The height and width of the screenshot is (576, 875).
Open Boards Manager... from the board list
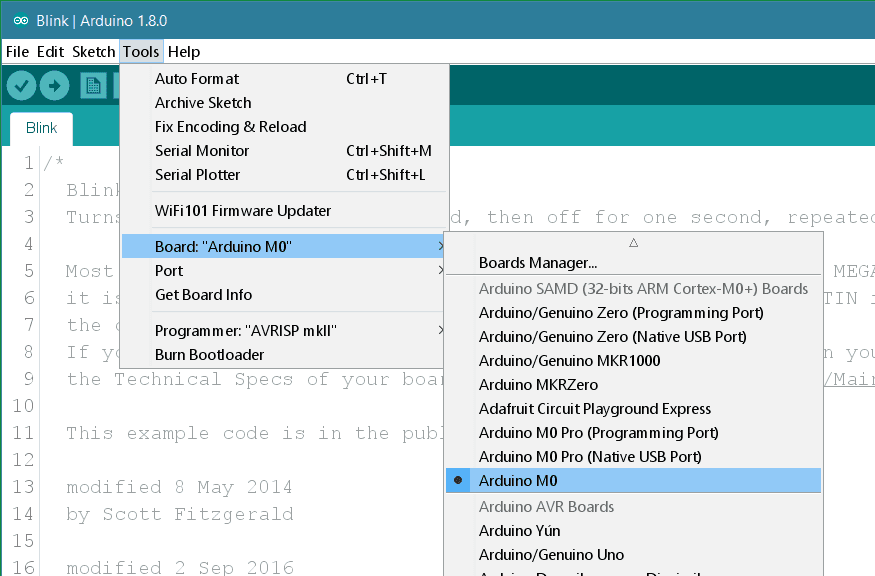(538, 264)
